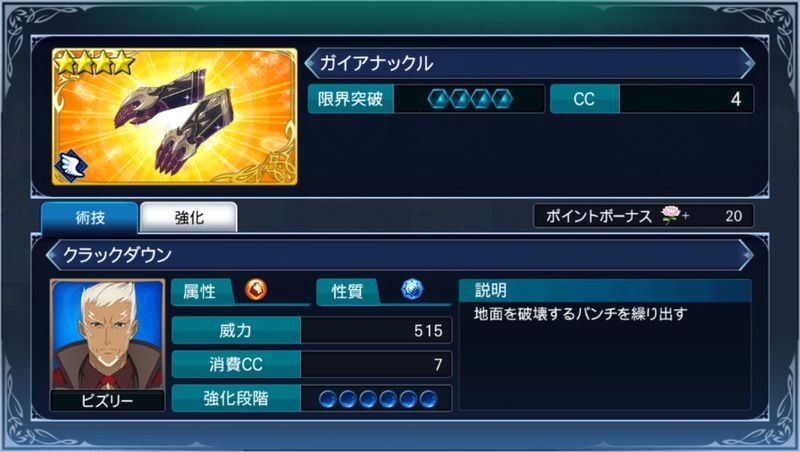Screen dimensions: 800x452
Task: Click the last blue 強化段階 orb
Action: click(x=428, y=399)
